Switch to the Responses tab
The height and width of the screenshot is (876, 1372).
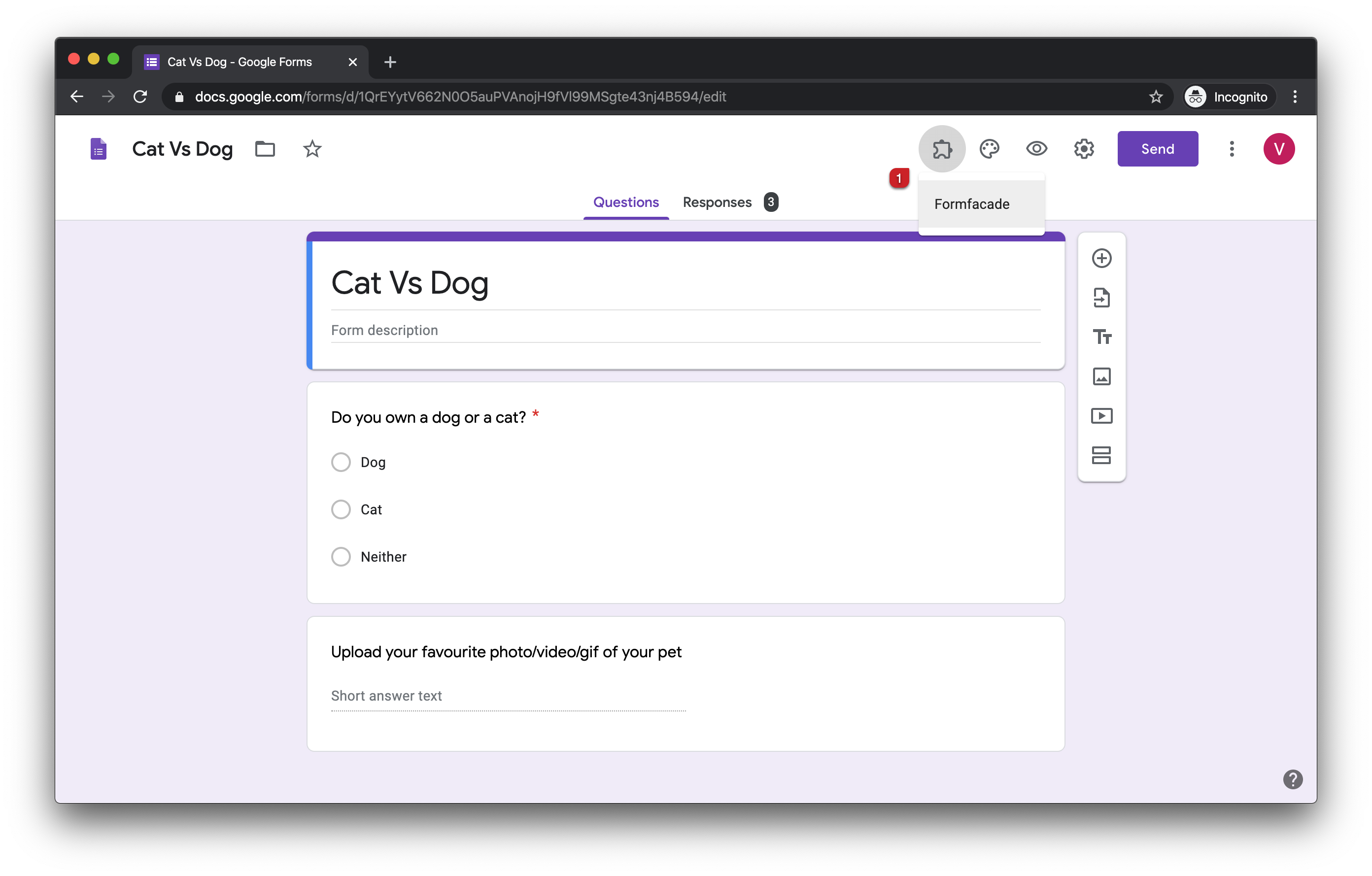point(718,202)
